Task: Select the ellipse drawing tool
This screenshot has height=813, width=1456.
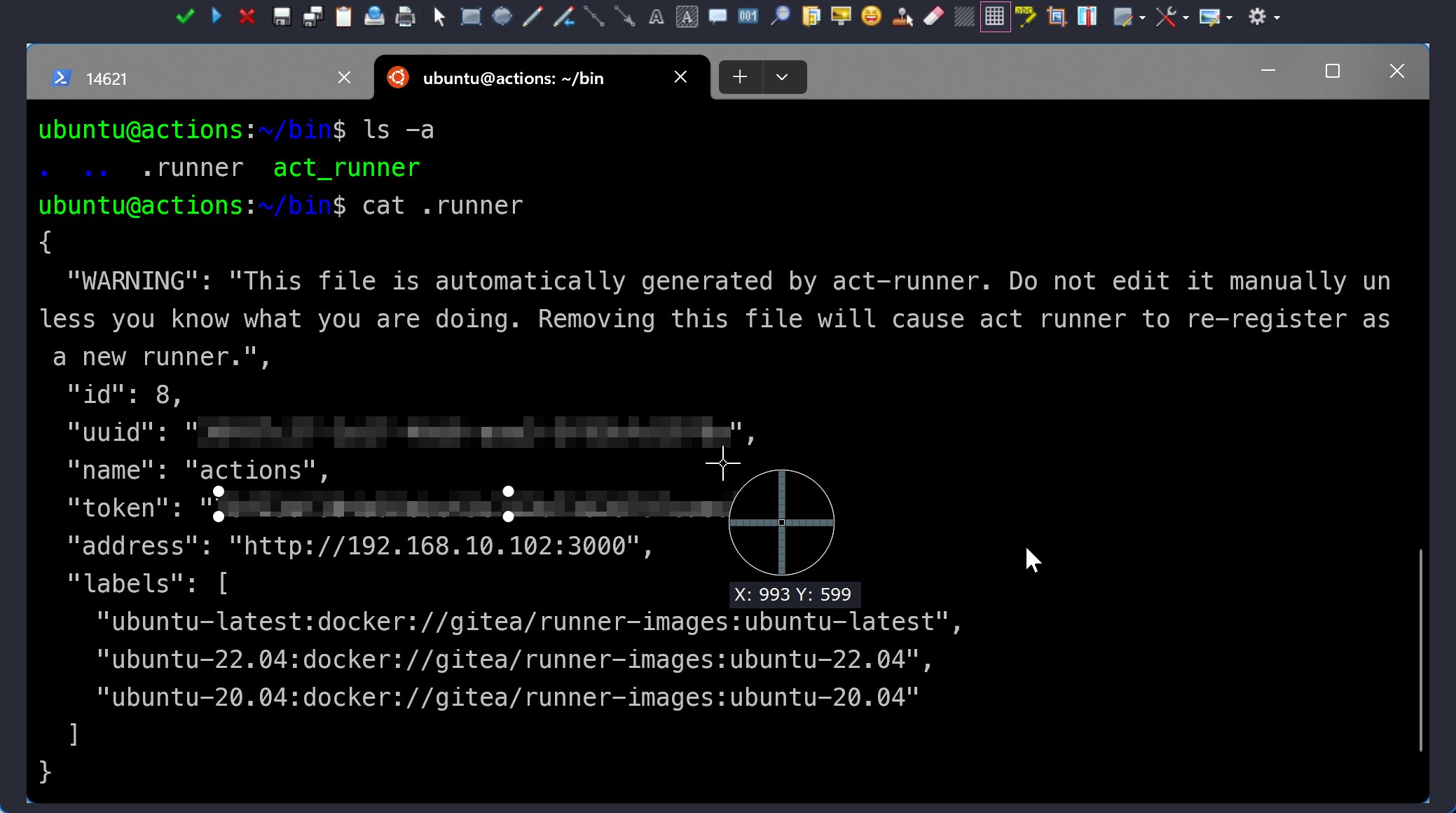Action: click(x=502, y=16)
